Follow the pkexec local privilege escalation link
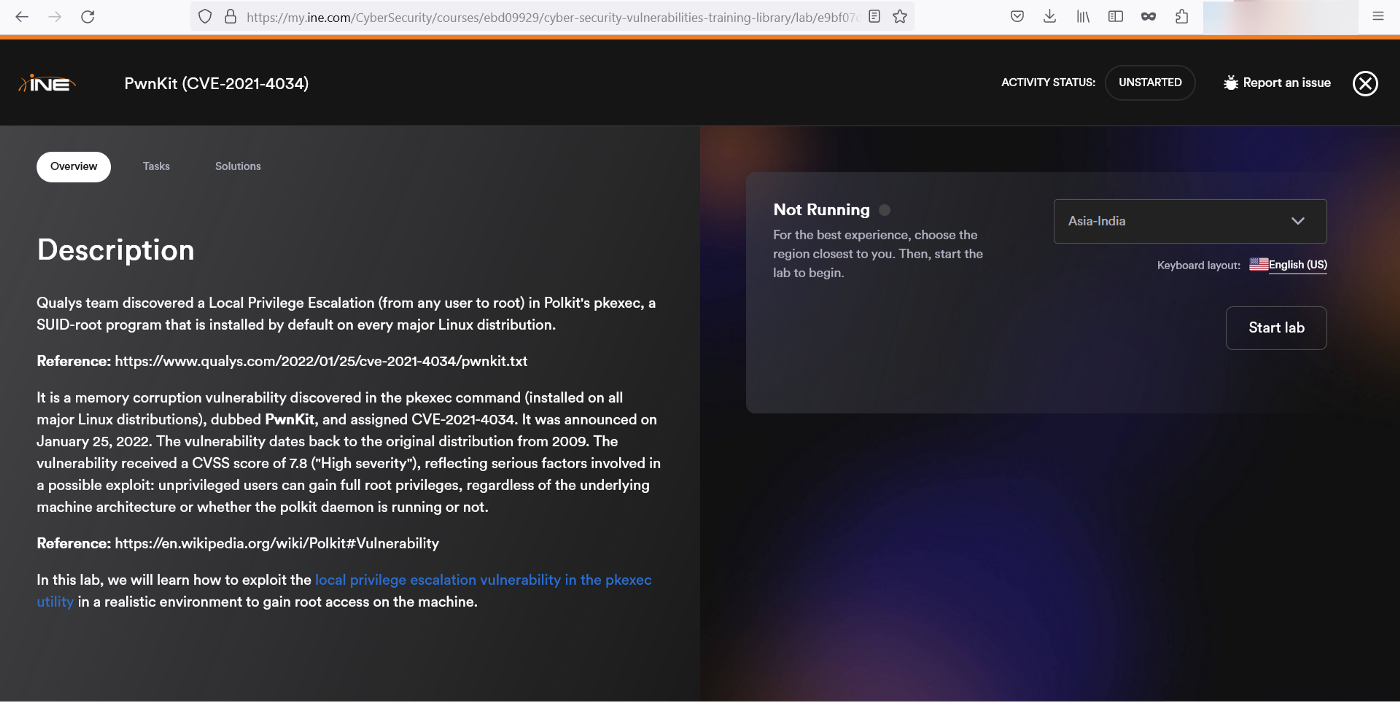 tap(482, 580)
